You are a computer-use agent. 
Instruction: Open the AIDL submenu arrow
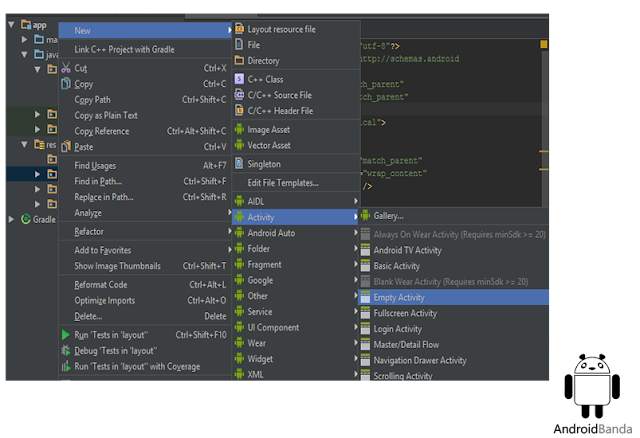tap(356, 201)
